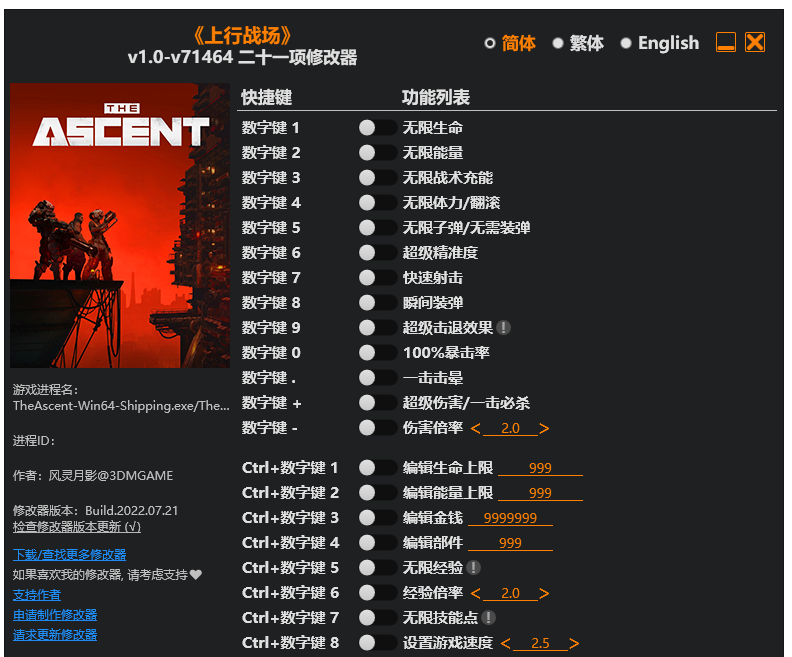Enable 超级伤害/一击必杀 toggle
Image resolution: width=792 pixels, height=657 pixels.
click(377, 402)
